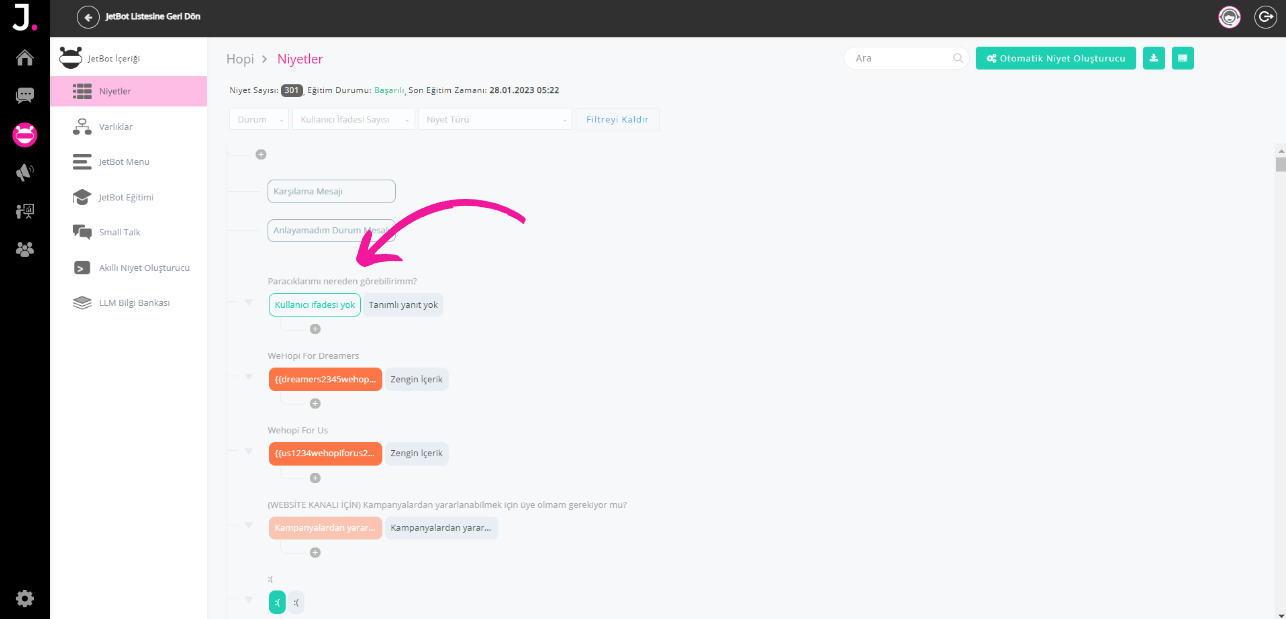Add child under Wehopi For Us
1286x619 pixels.
point(315,478)
